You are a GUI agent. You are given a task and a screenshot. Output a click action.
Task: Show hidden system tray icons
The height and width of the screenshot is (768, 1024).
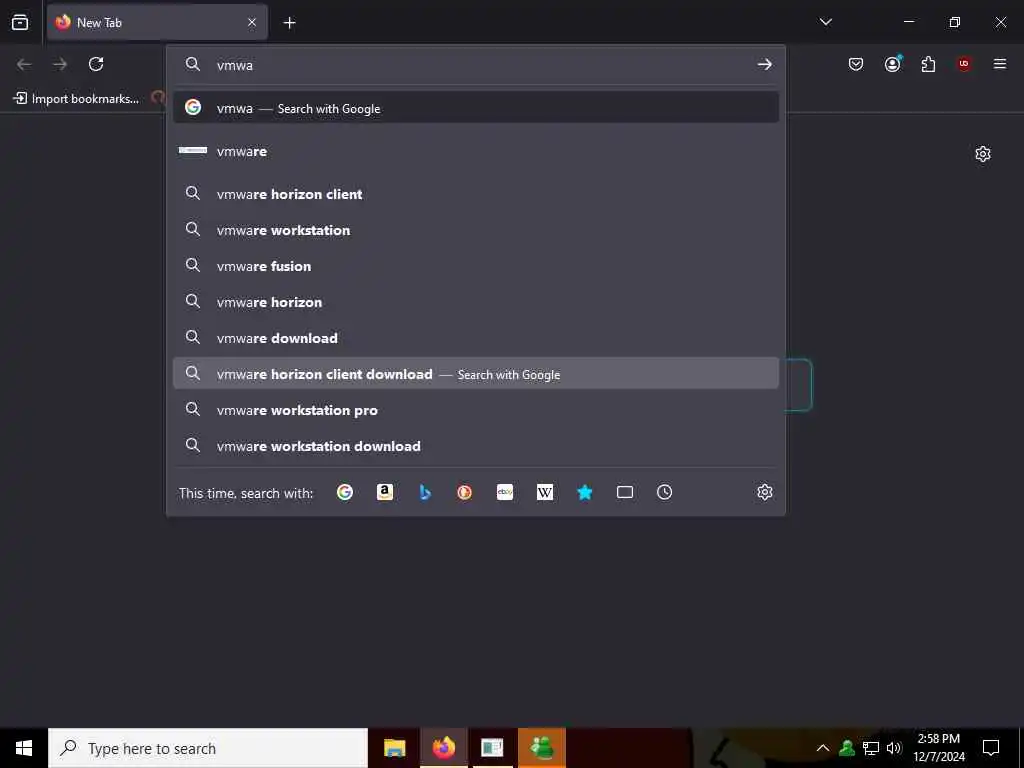tap(823, 748)
